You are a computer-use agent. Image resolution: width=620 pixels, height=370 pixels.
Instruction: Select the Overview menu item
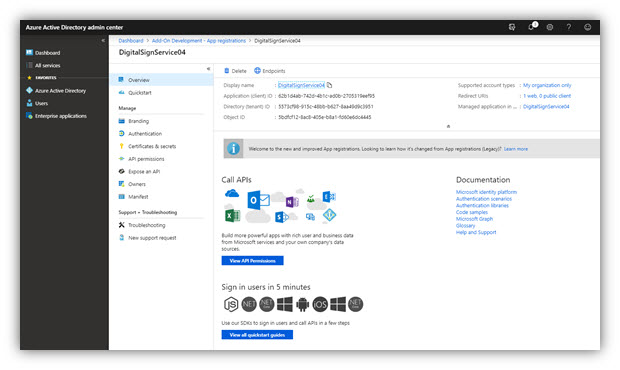coord(161,80)
